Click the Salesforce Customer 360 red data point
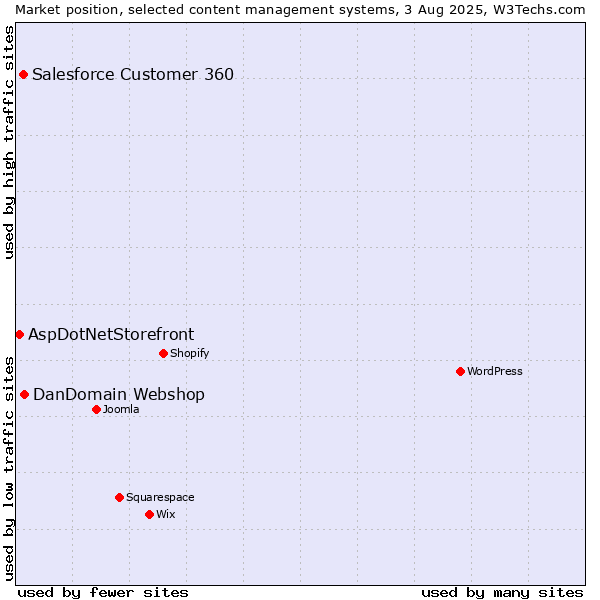The height and width of the screenshot is (600, 600). tap(23, 75)
